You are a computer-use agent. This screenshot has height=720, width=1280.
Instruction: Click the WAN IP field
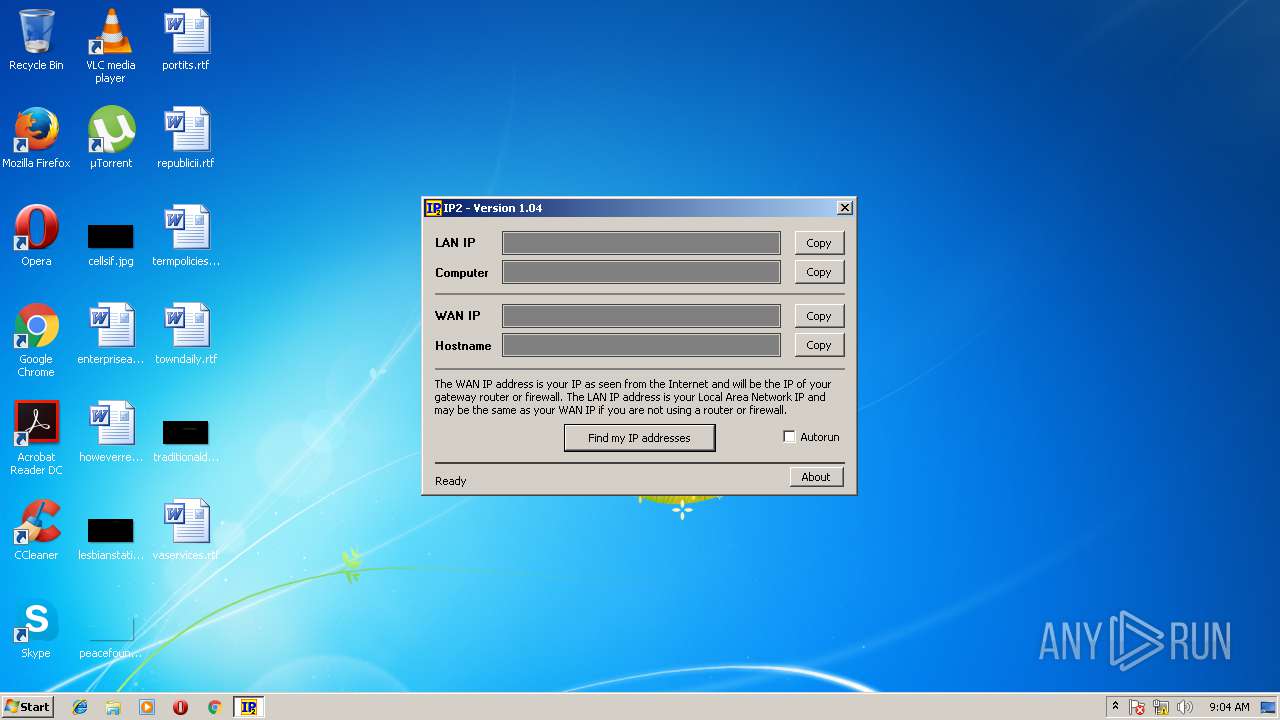tap(641, 316)
